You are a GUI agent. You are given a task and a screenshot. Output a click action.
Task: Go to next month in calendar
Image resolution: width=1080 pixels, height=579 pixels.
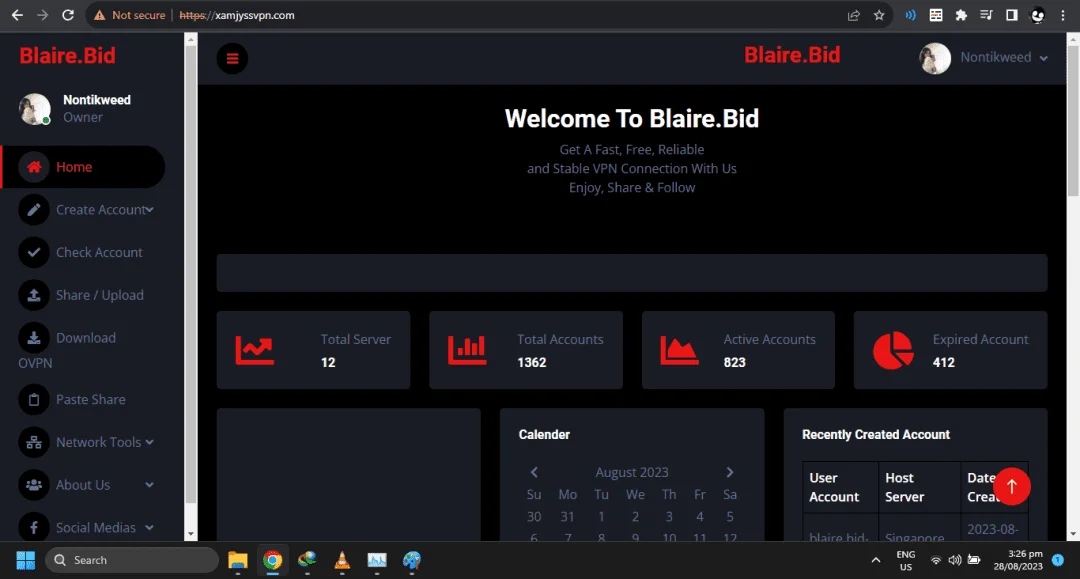pyautogui.click(x=730, y=472)
